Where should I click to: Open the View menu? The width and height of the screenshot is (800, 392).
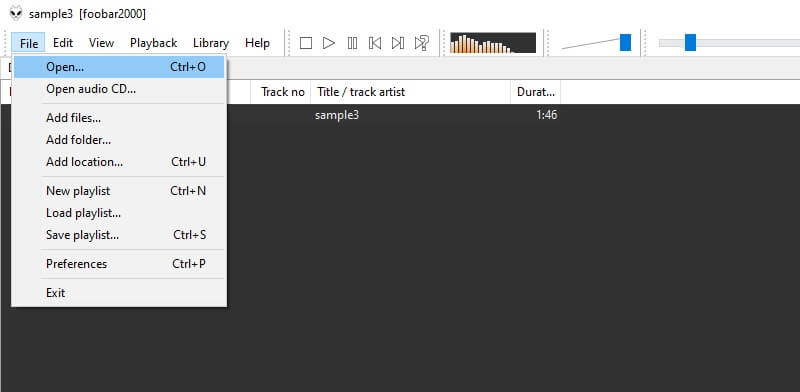click(x=101, y=43)
